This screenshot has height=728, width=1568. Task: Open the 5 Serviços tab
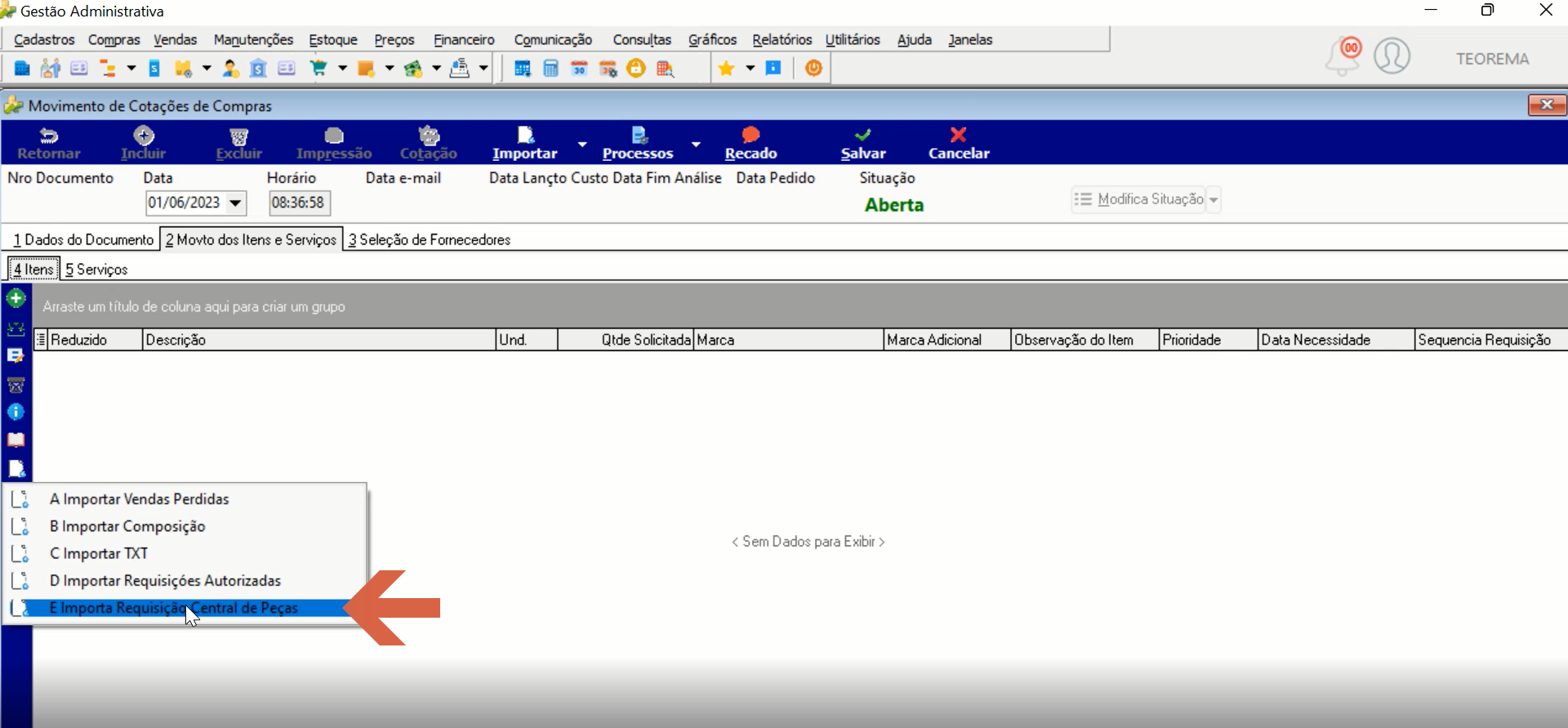pos(96,270)
